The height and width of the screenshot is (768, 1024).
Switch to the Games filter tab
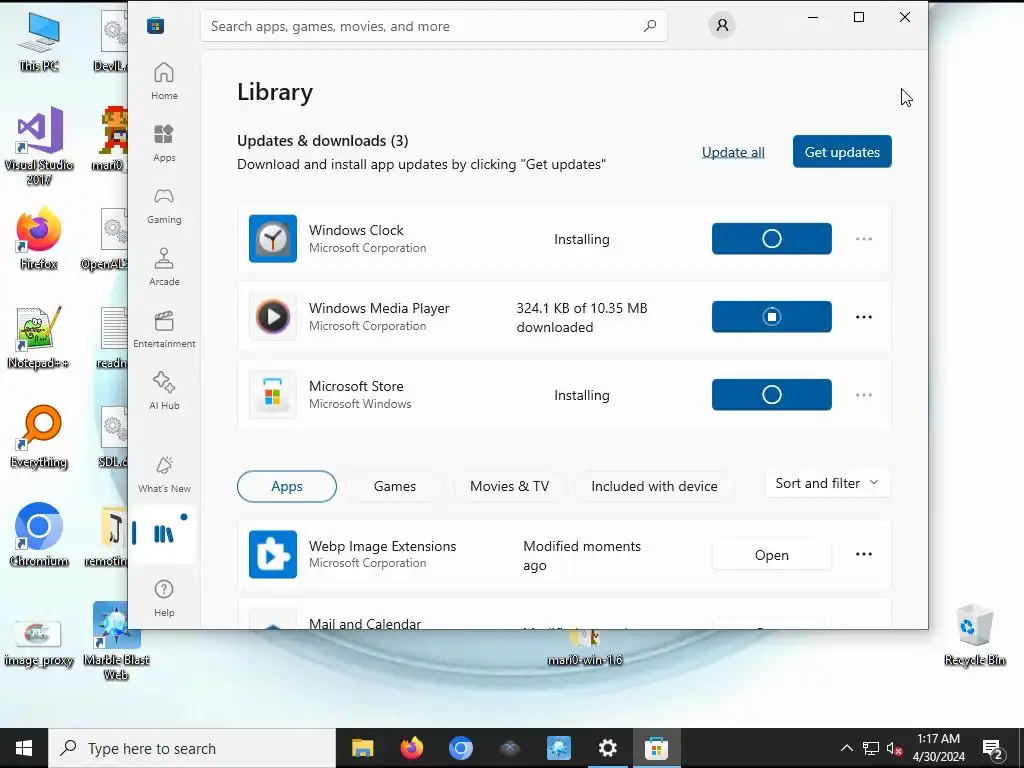[x=394, y=487]
